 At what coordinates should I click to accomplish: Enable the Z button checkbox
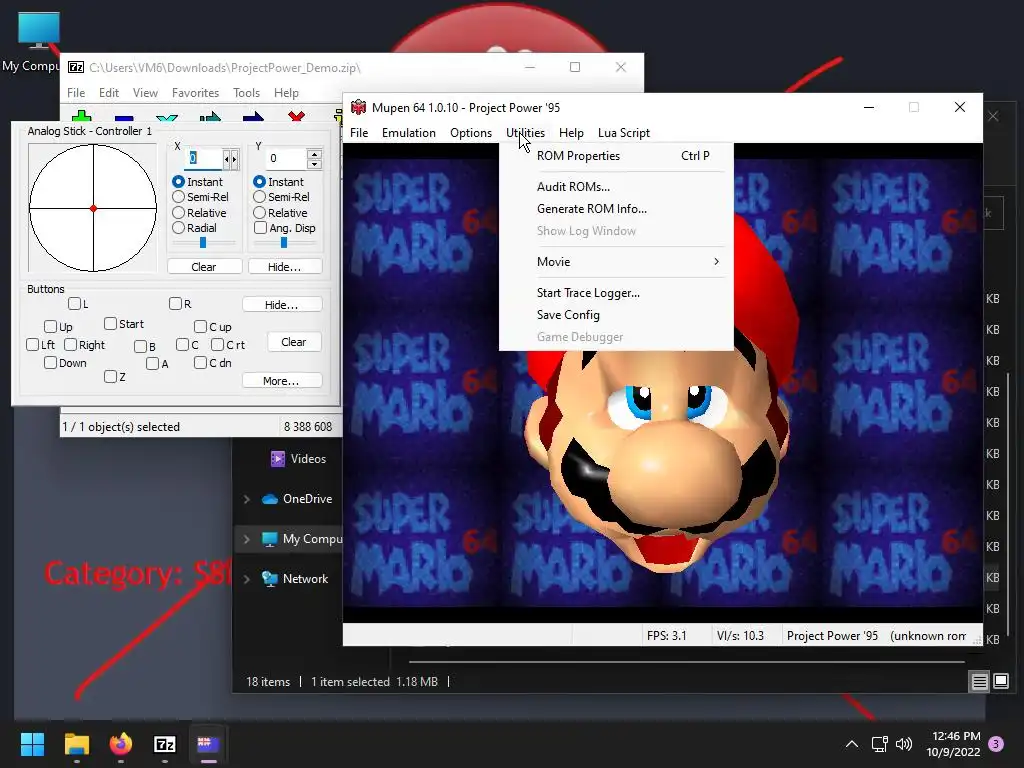pos(110,376)
